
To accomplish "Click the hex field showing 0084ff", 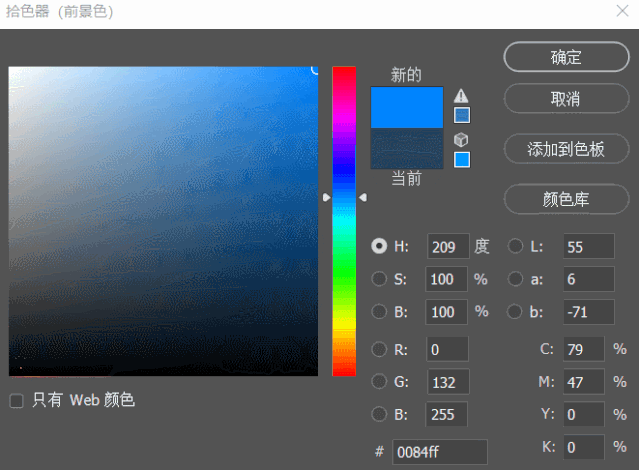I will click(x=440, y=452).
